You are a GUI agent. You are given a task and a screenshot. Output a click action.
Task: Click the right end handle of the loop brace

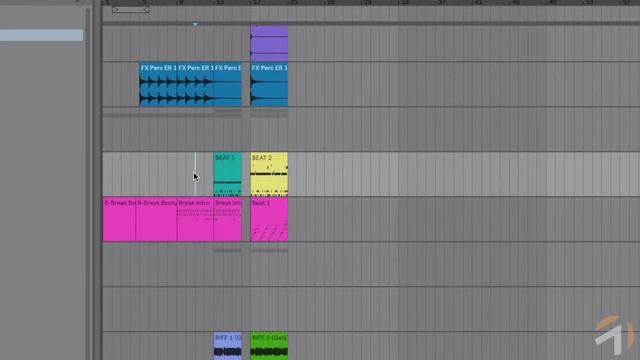tap(147, 9)
